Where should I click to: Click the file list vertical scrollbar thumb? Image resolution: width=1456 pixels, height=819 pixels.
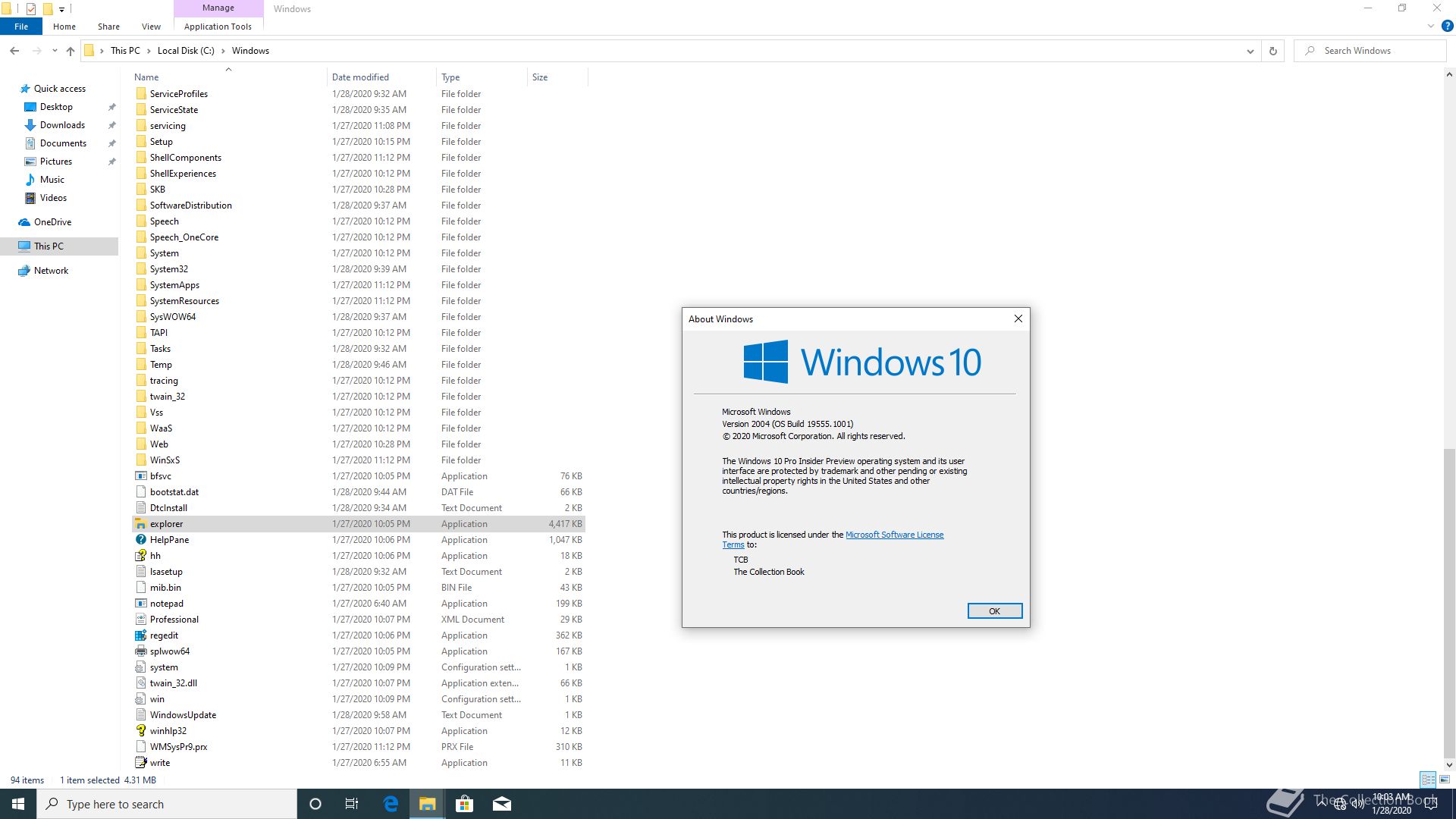point(1449,604)
